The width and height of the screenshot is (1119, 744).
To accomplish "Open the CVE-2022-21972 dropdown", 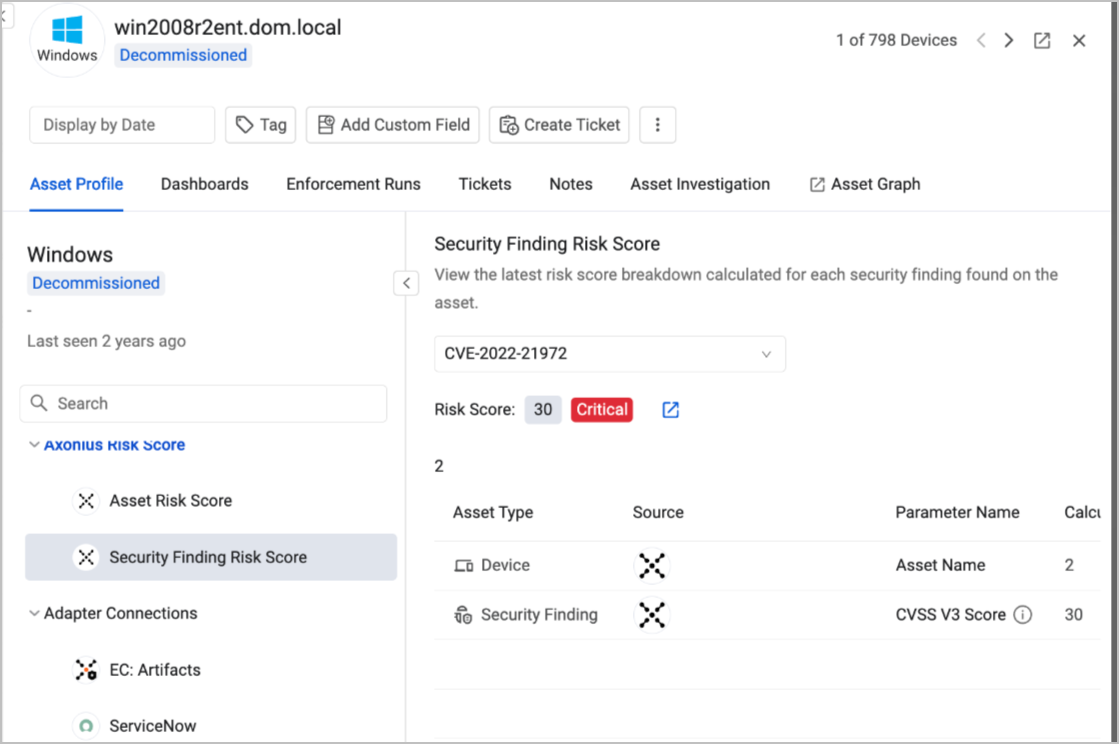I will (x=610, y=354).
